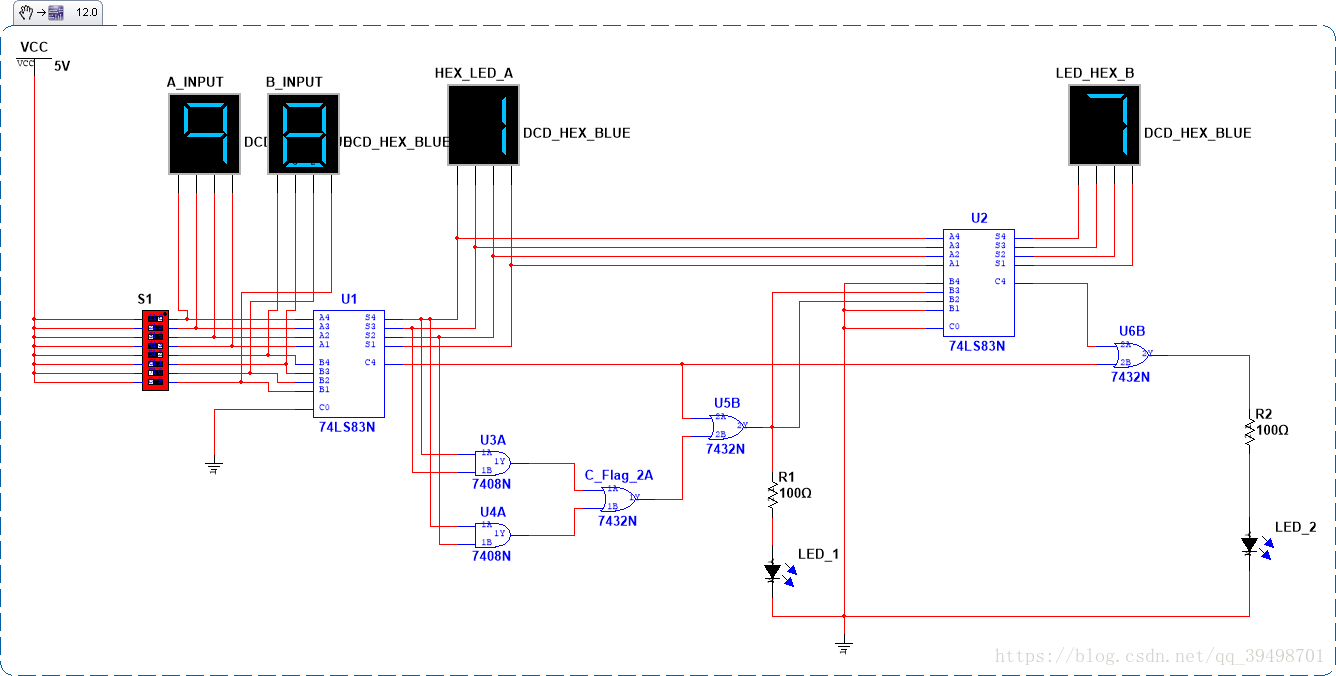Select the U5B OR gate symbol
The image size is (1336, 676).
[x=728, y=427]
